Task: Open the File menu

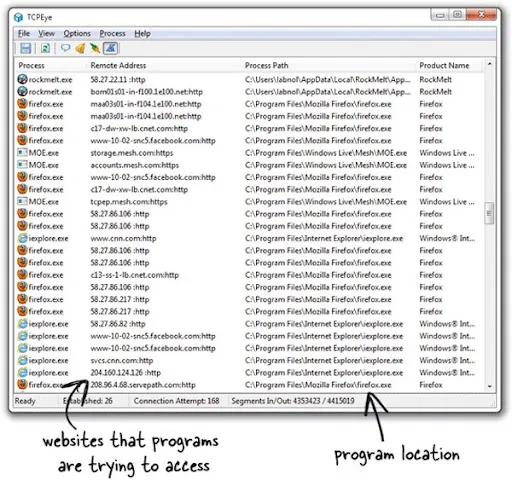Action: point(24,33)
